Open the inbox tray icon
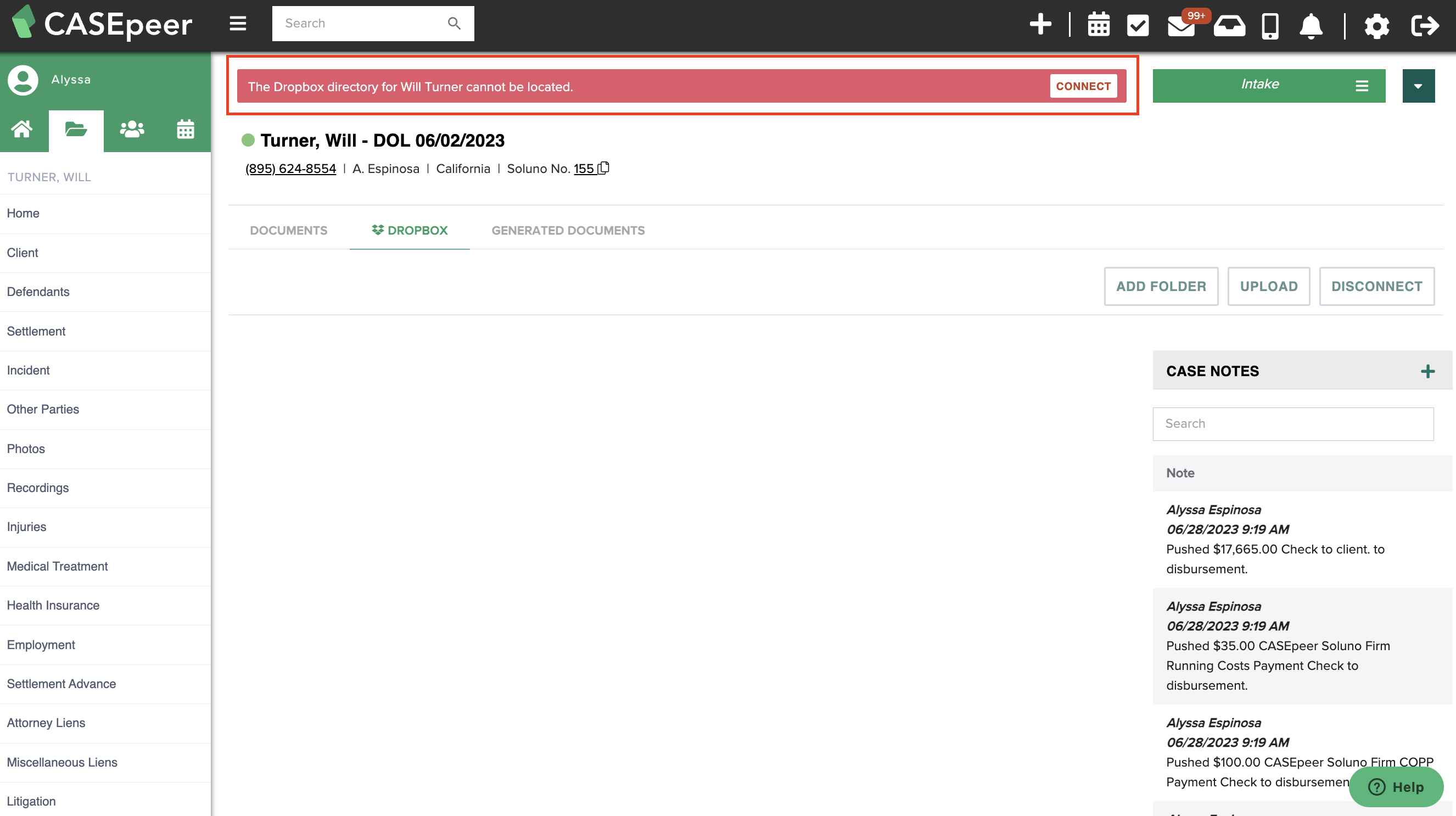 pyautogui.click(x=1229, y=25)
